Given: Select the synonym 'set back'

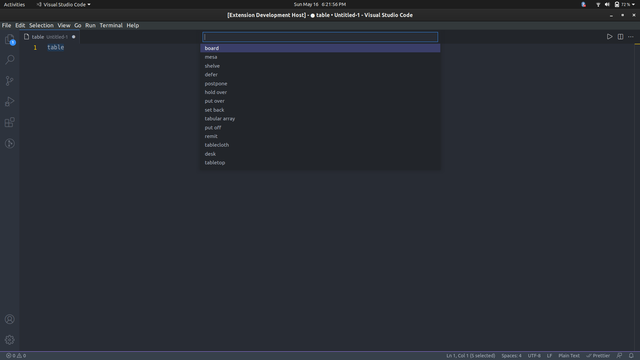Looking at the screenshot, I should point(320,110).
